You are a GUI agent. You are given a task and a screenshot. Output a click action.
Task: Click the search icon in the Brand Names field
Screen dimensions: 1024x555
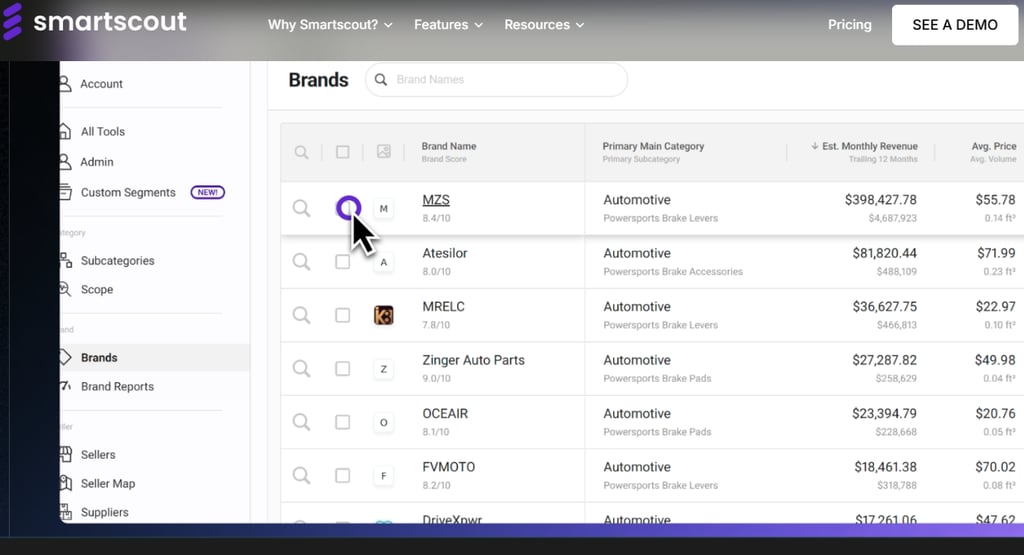[381, 80]
